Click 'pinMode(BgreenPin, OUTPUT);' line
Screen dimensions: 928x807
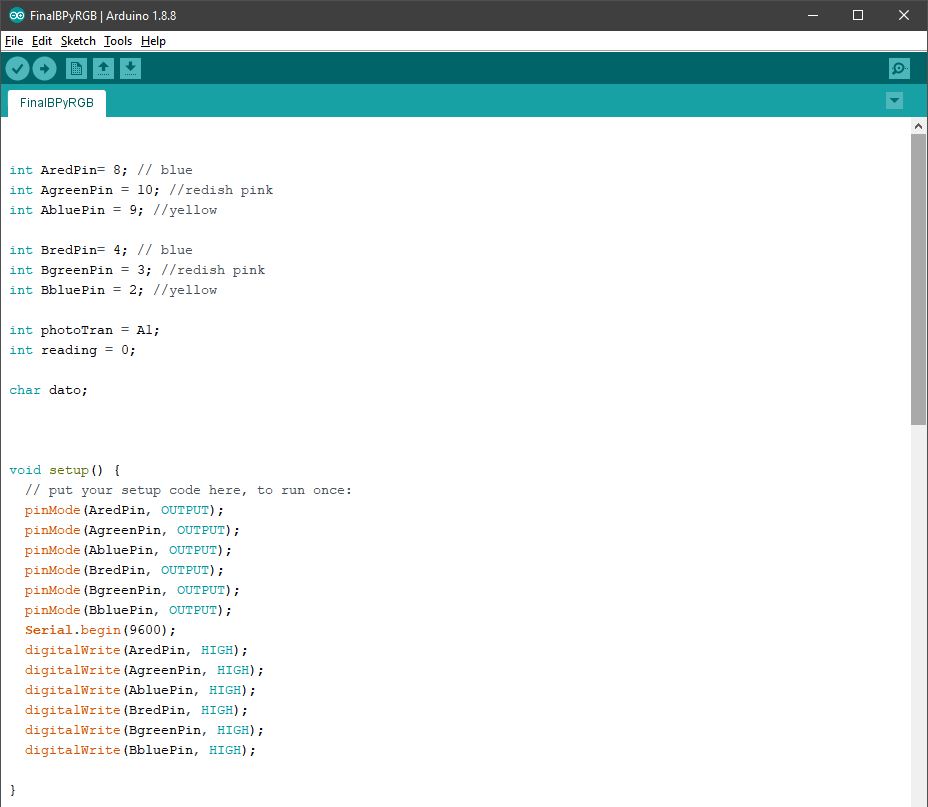(x=132, y=590)
